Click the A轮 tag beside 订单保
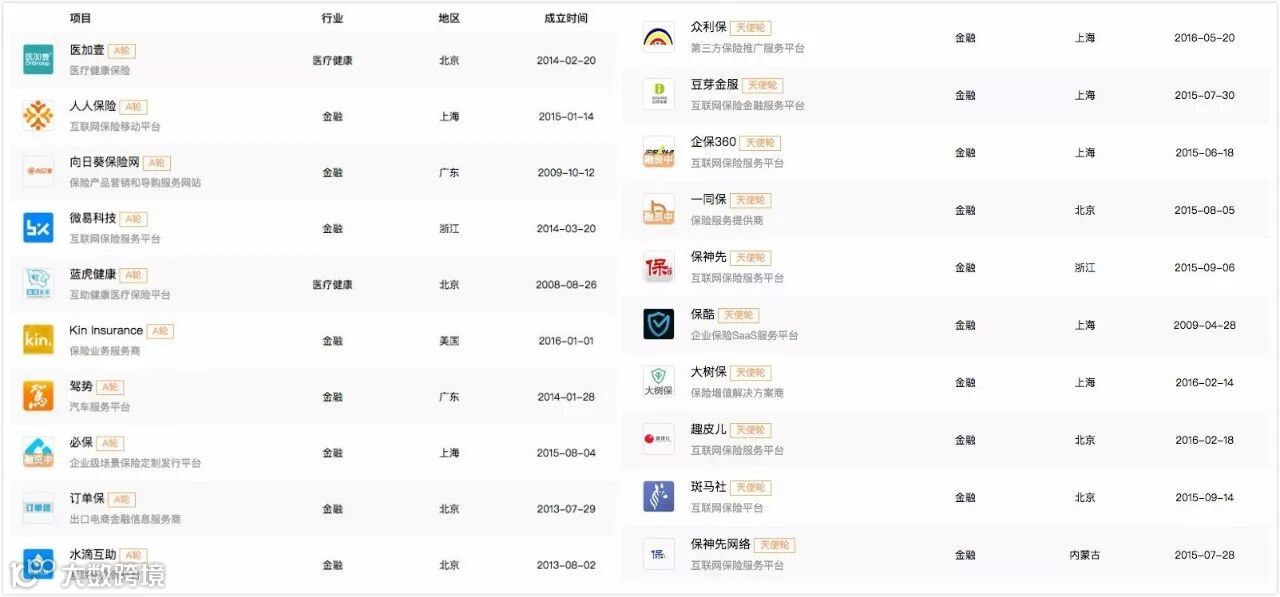1280x597 pixels. coord(122,499)
